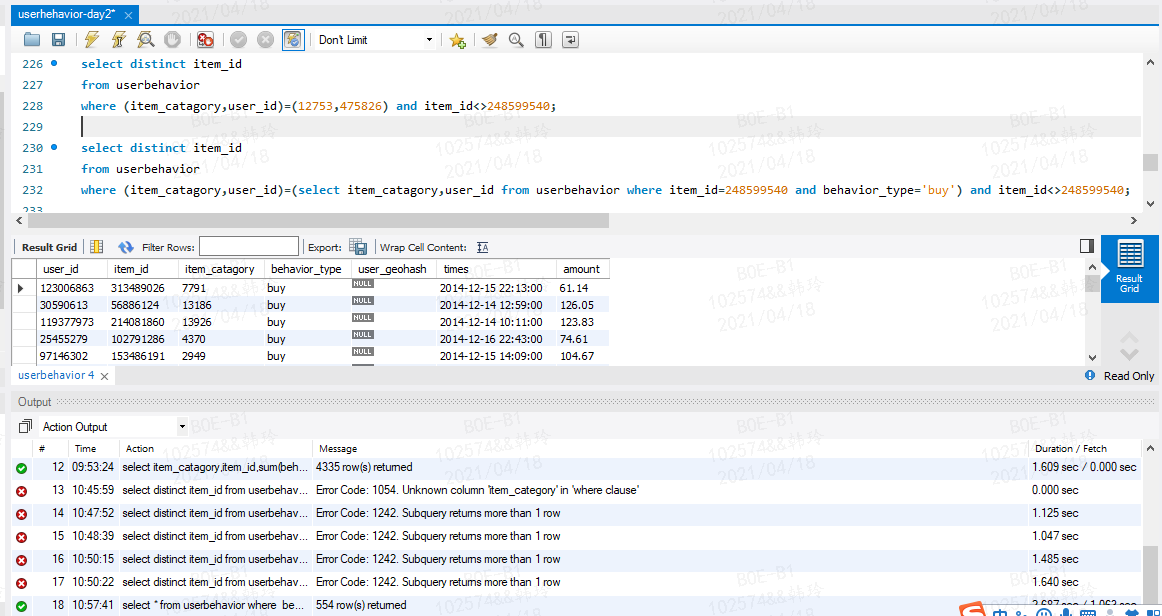Image resolution: width=1162 pixels, height=616 pixels.
Task: Toggle the Chinese 中 input mode indicator
Action: (x=1000, y=612)
